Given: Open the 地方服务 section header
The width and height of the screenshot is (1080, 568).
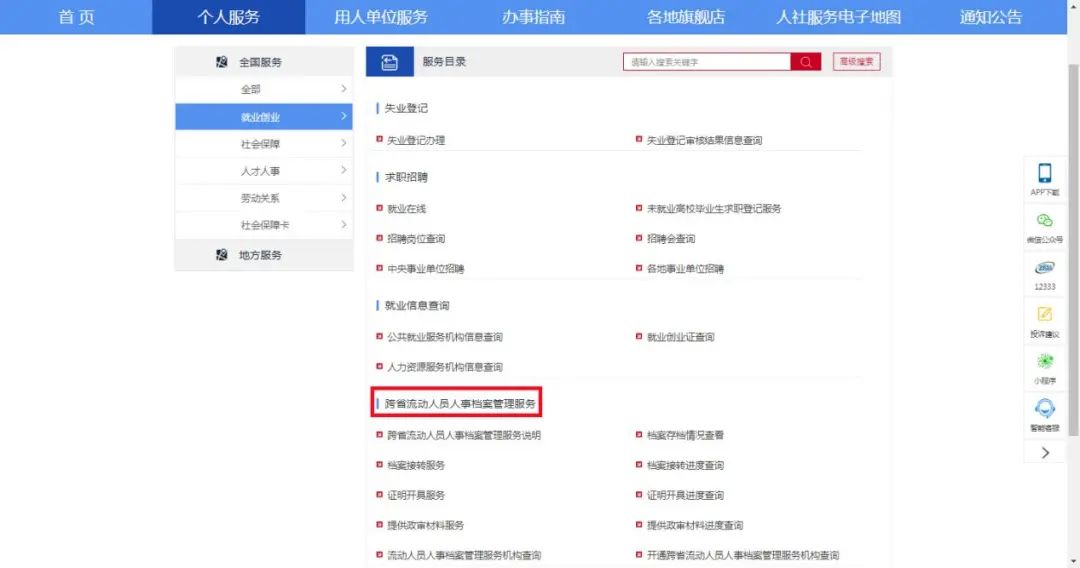Looking at the screenshot, I should 264,255.
